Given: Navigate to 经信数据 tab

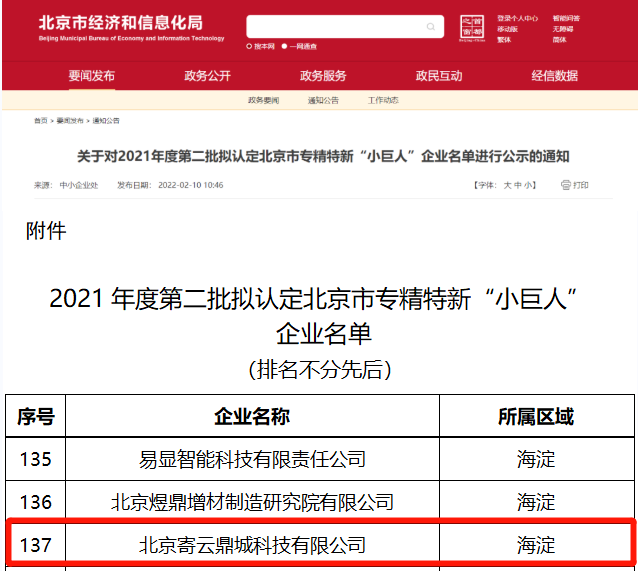Looking at the screenshot, I should click(x=554, y=76).
